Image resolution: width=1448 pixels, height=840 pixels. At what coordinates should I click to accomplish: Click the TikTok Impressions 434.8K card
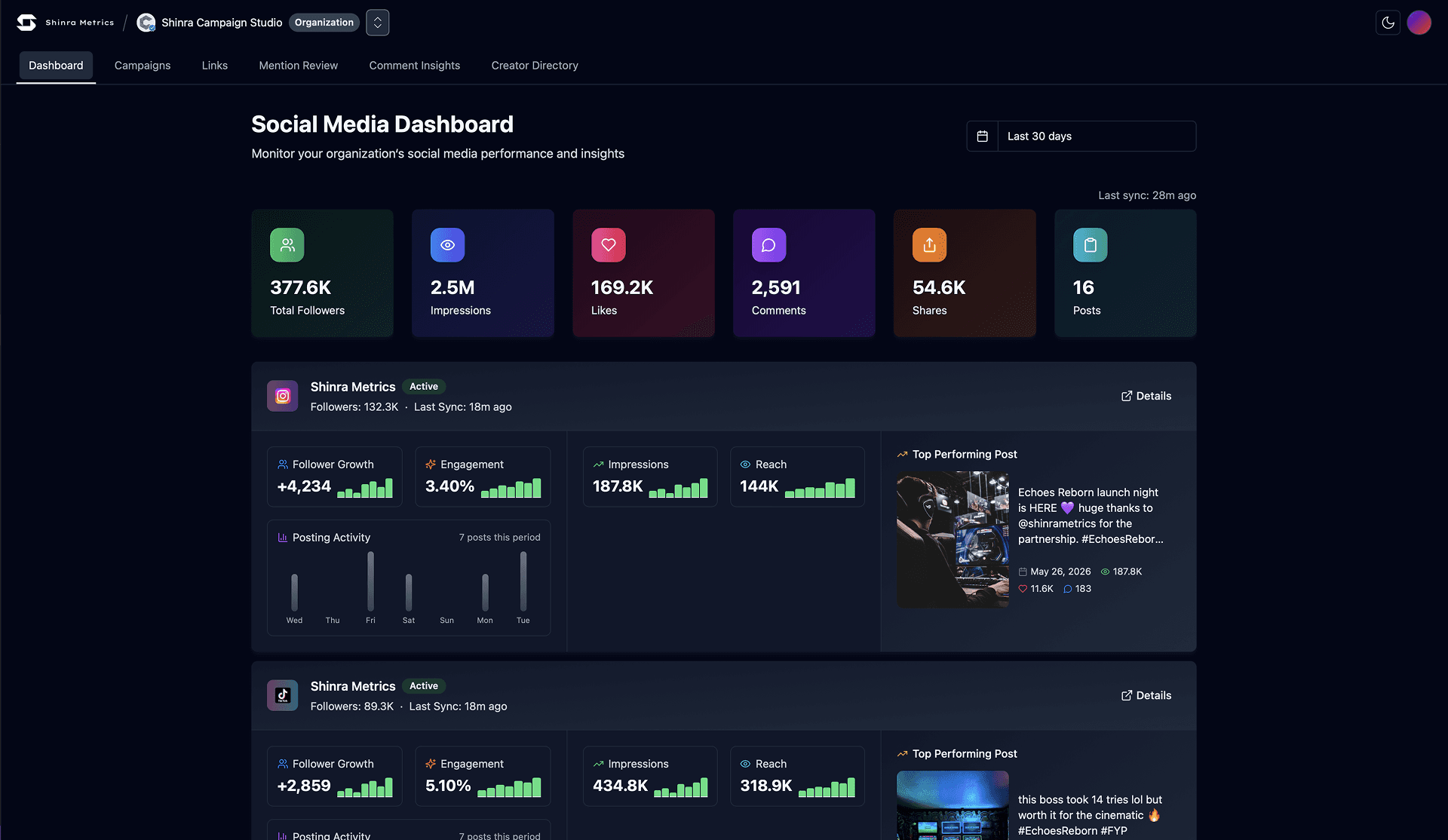coord(650,776)
